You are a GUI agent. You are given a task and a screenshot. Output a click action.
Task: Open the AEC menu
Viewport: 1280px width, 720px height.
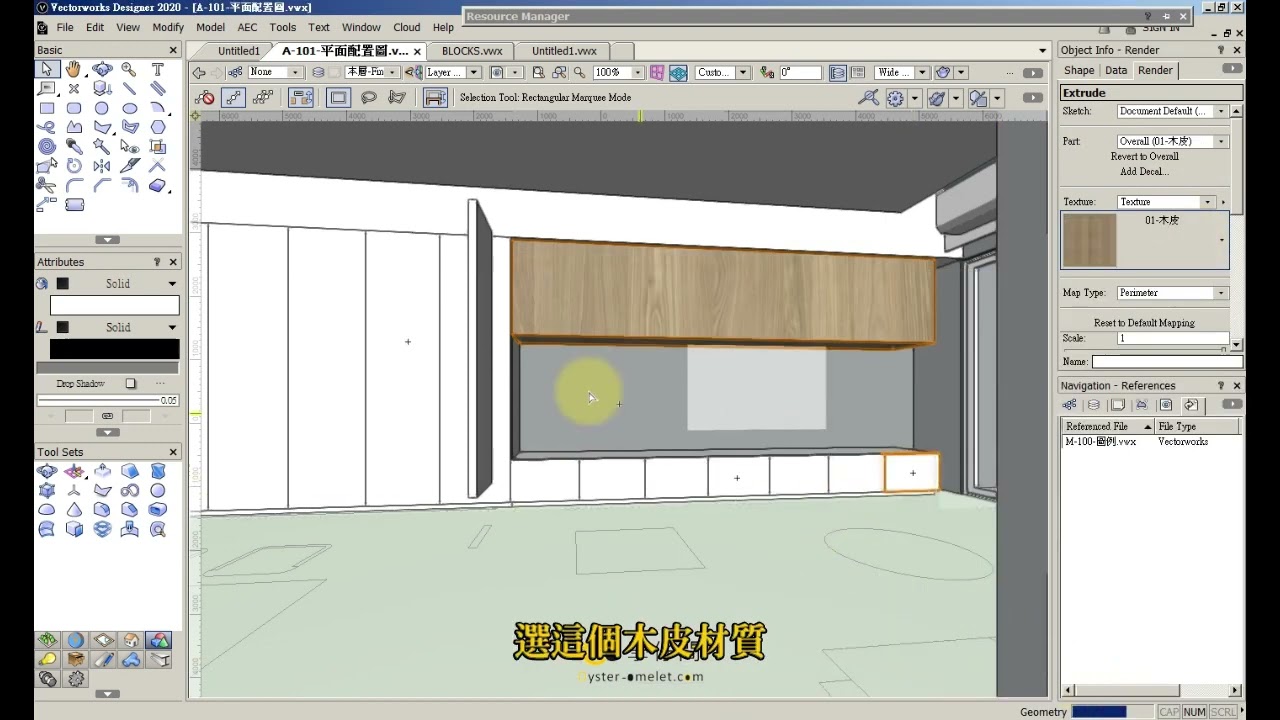[x=247, y=27]
